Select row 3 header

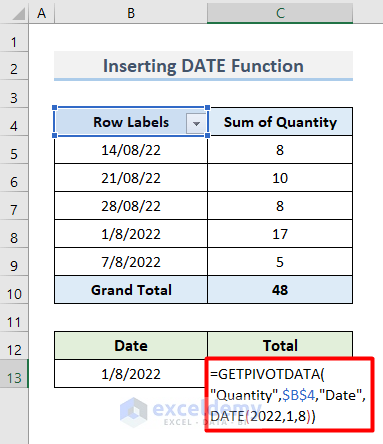pos(14,94)
